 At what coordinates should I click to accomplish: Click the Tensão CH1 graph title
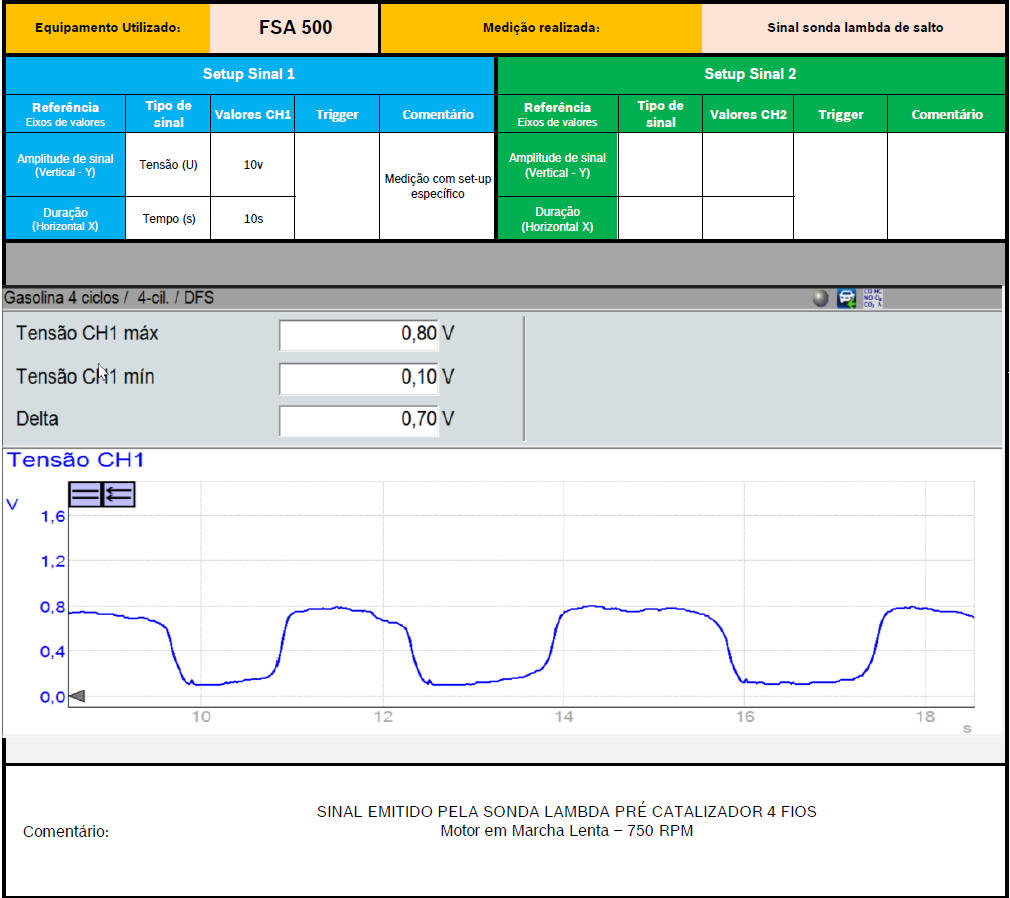click(76, 460)
